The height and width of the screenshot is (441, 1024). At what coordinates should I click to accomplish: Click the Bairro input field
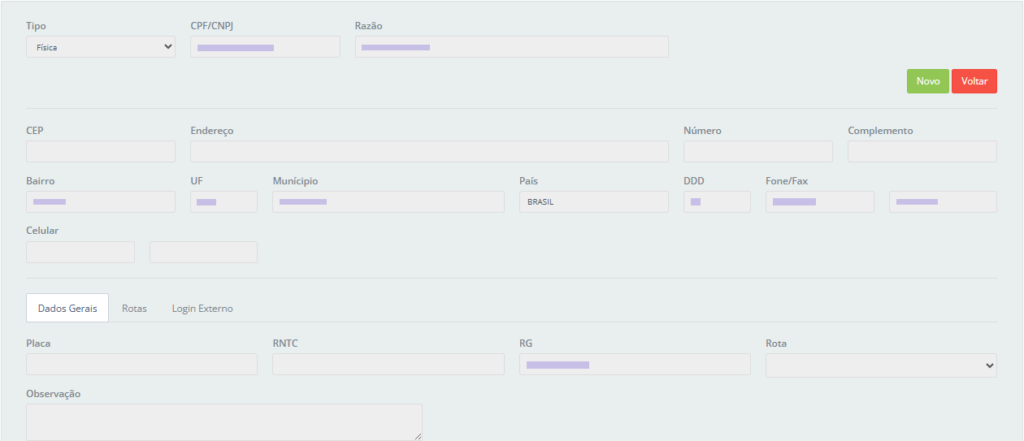(x=100, y=202)
